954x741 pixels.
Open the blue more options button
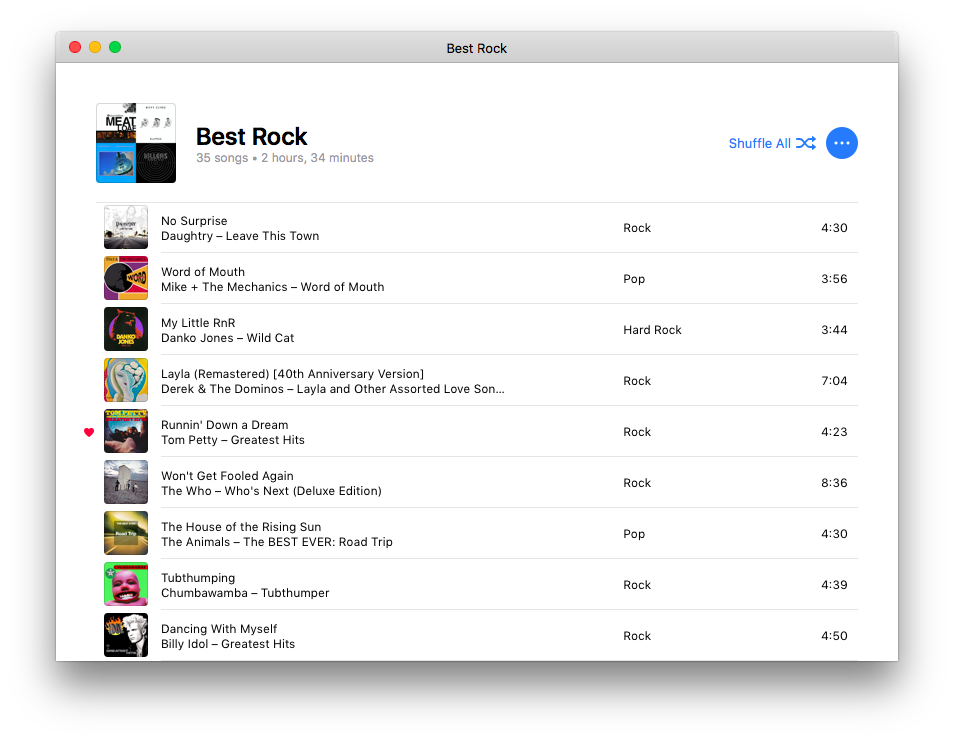pos(841,143)
